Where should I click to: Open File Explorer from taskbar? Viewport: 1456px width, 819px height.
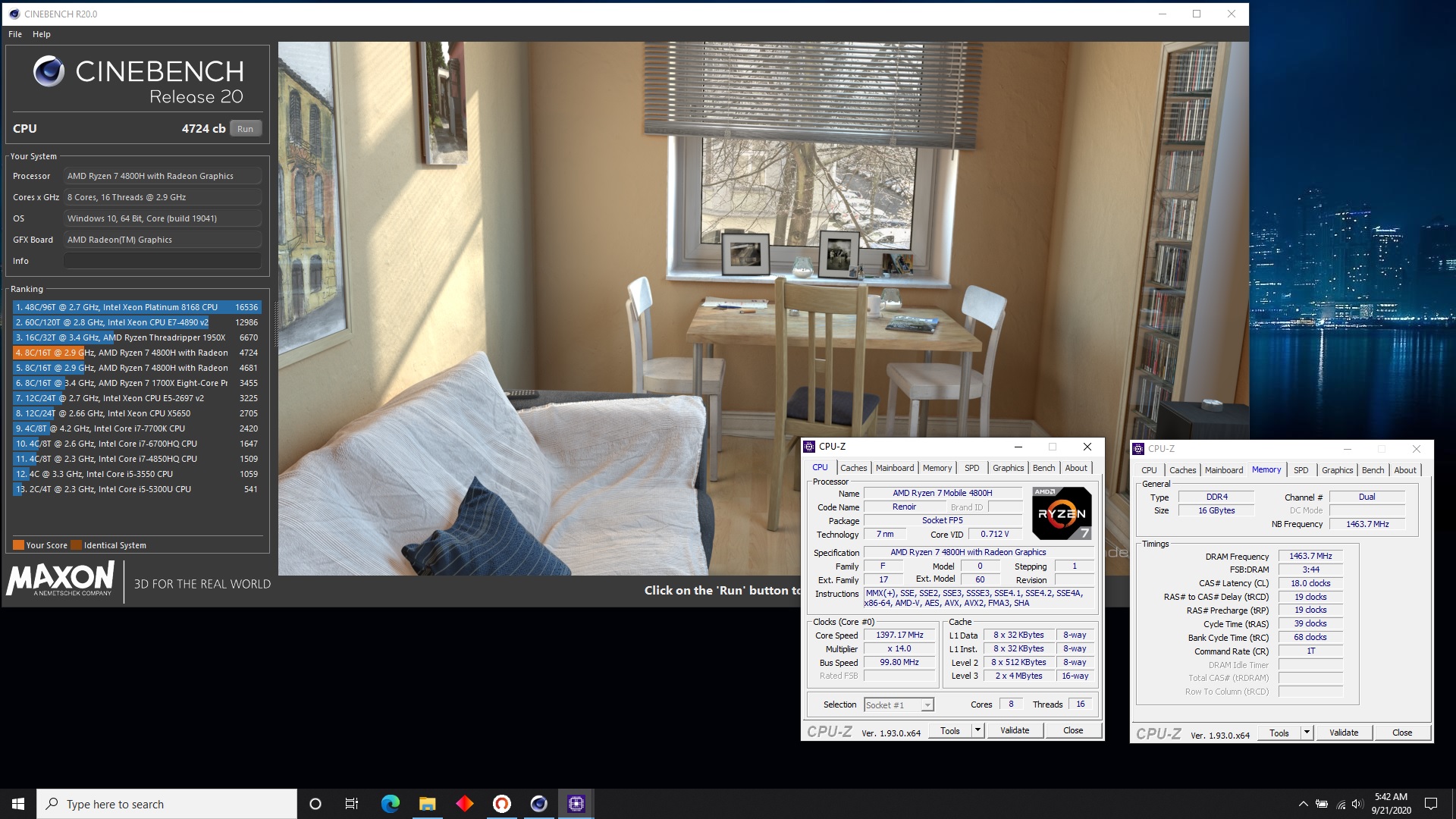[428, 804]
